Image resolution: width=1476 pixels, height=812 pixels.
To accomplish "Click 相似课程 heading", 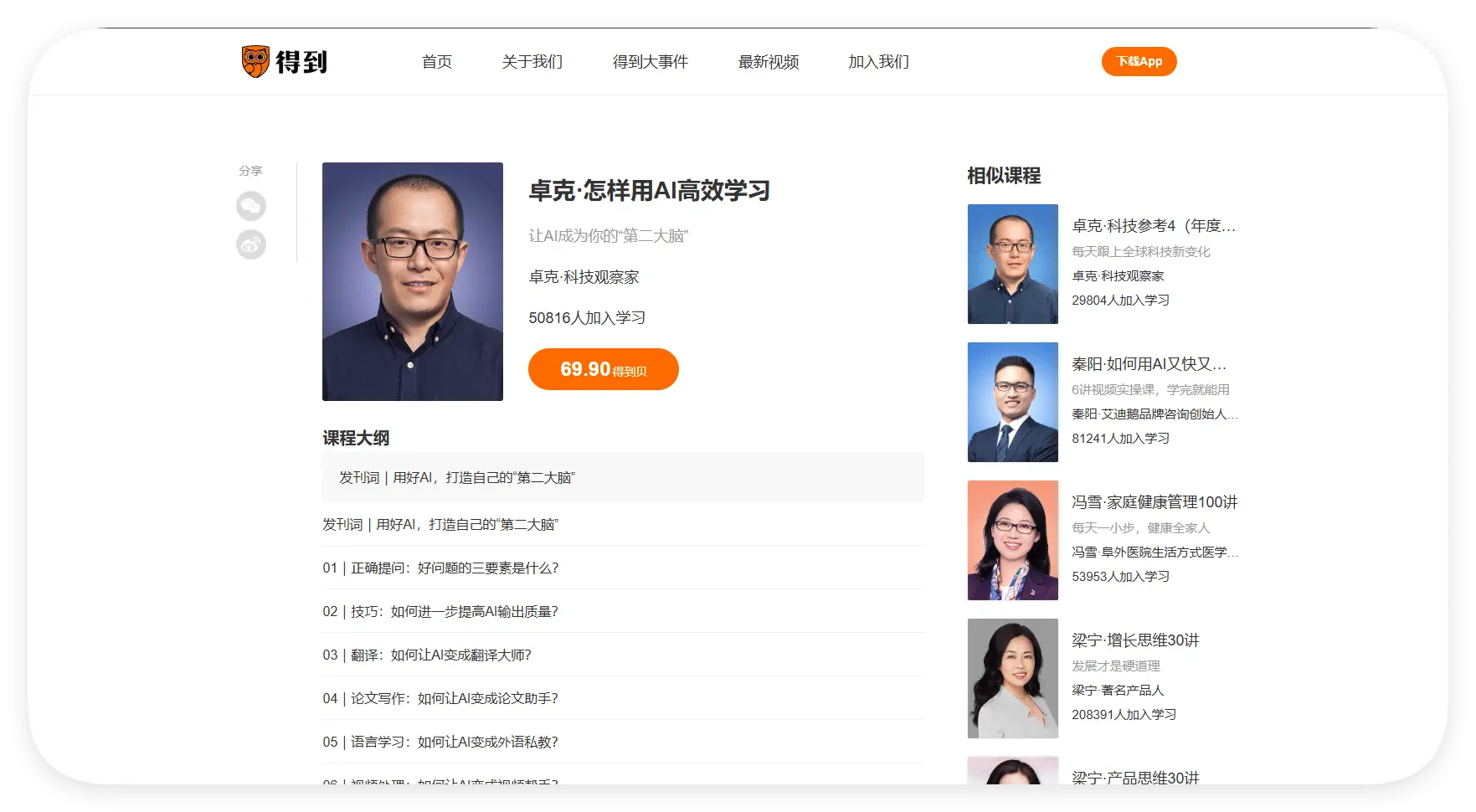I will point(1004,176).
